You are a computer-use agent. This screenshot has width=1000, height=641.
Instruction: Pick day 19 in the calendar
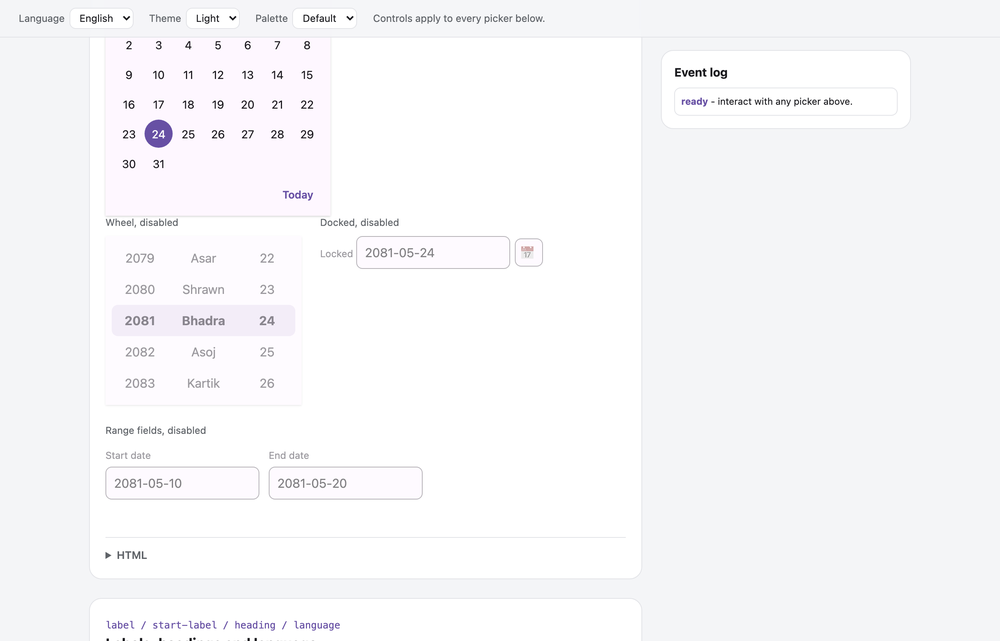coord(217,105)
